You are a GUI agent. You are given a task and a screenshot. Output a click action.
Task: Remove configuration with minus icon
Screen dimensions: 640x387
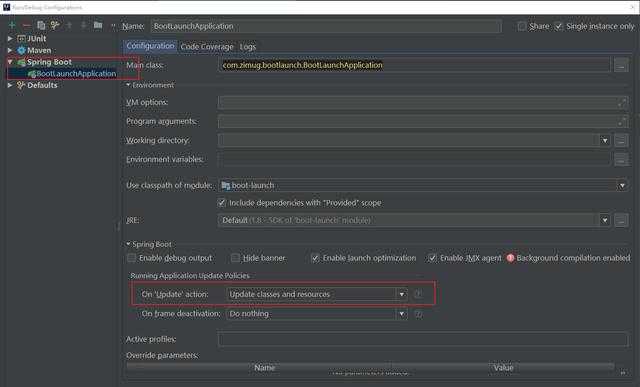pos(27,25)
